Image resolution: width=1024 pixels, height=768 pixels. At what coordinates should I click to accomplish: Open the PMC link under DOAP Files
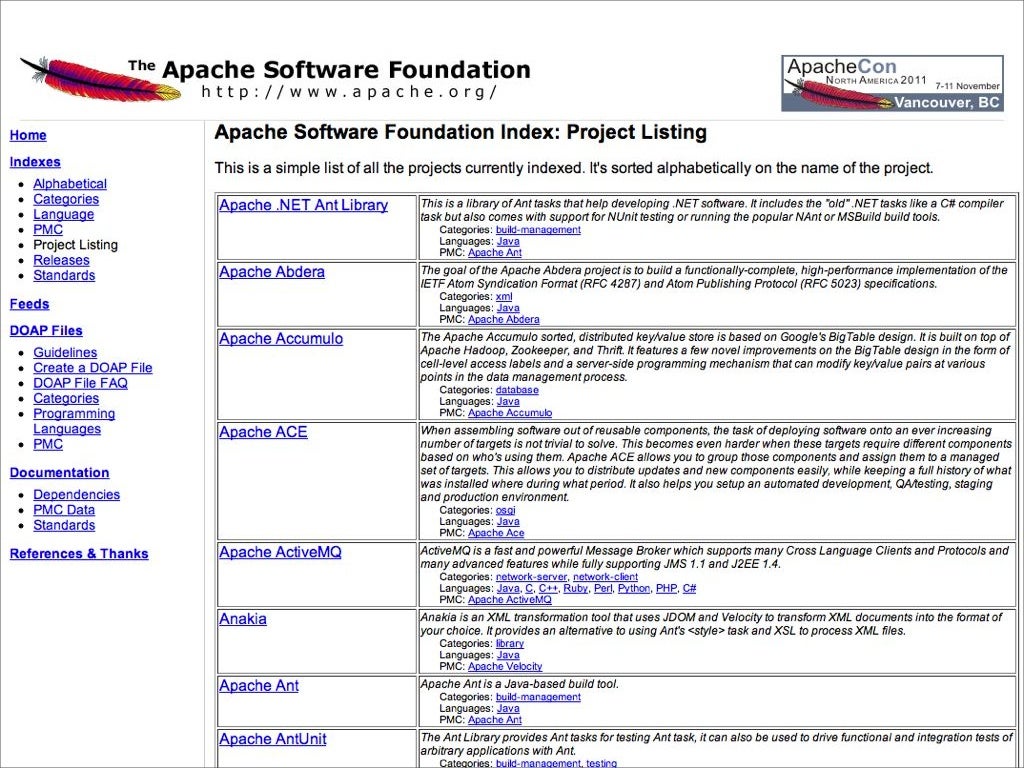click(x=48, y=444)
